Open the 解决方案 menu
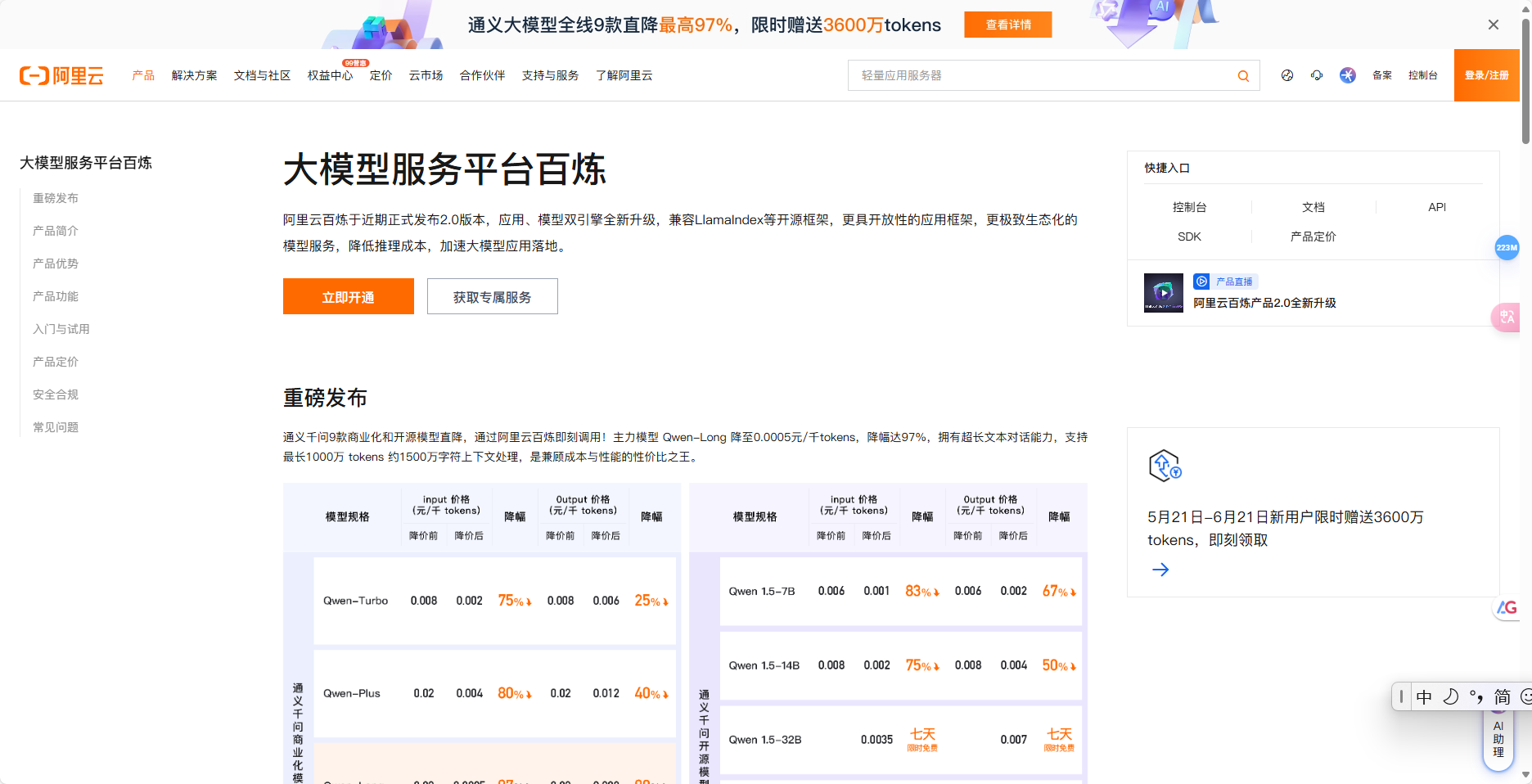1532x784 pixels. [194, 75]
